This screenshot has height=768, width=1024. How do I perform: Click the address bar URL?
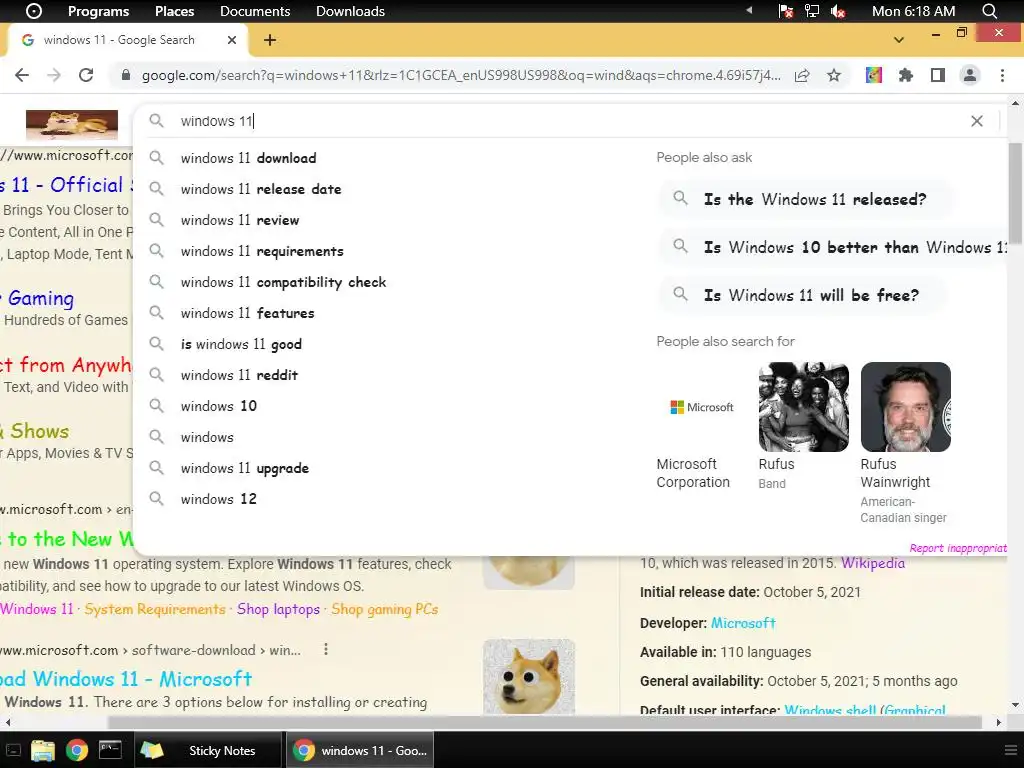(x=461, y=75)
